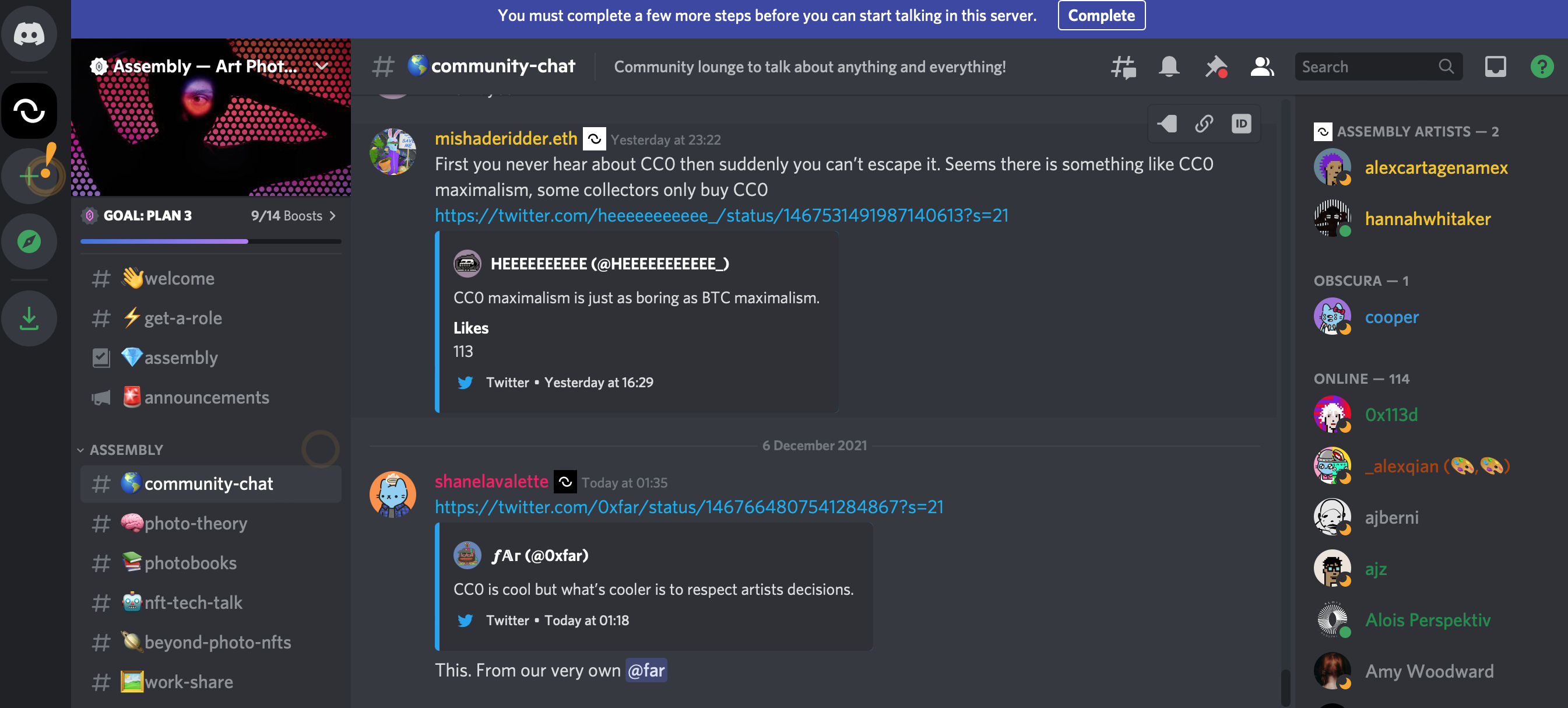Show pinned messages
The height and width of the screenshot is (708, 1568).
coord(1215,67)
